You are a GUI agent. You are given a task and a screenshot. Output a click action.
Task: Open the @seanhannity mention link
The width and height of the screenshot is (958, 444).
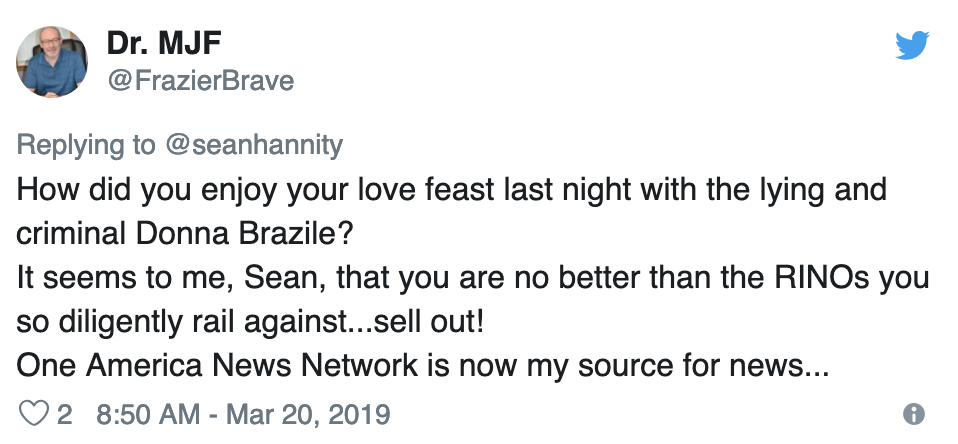253,145
